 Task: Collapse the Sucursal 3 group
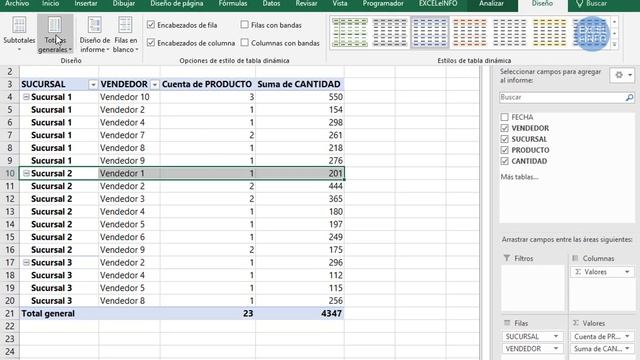[x=26, y=262]
